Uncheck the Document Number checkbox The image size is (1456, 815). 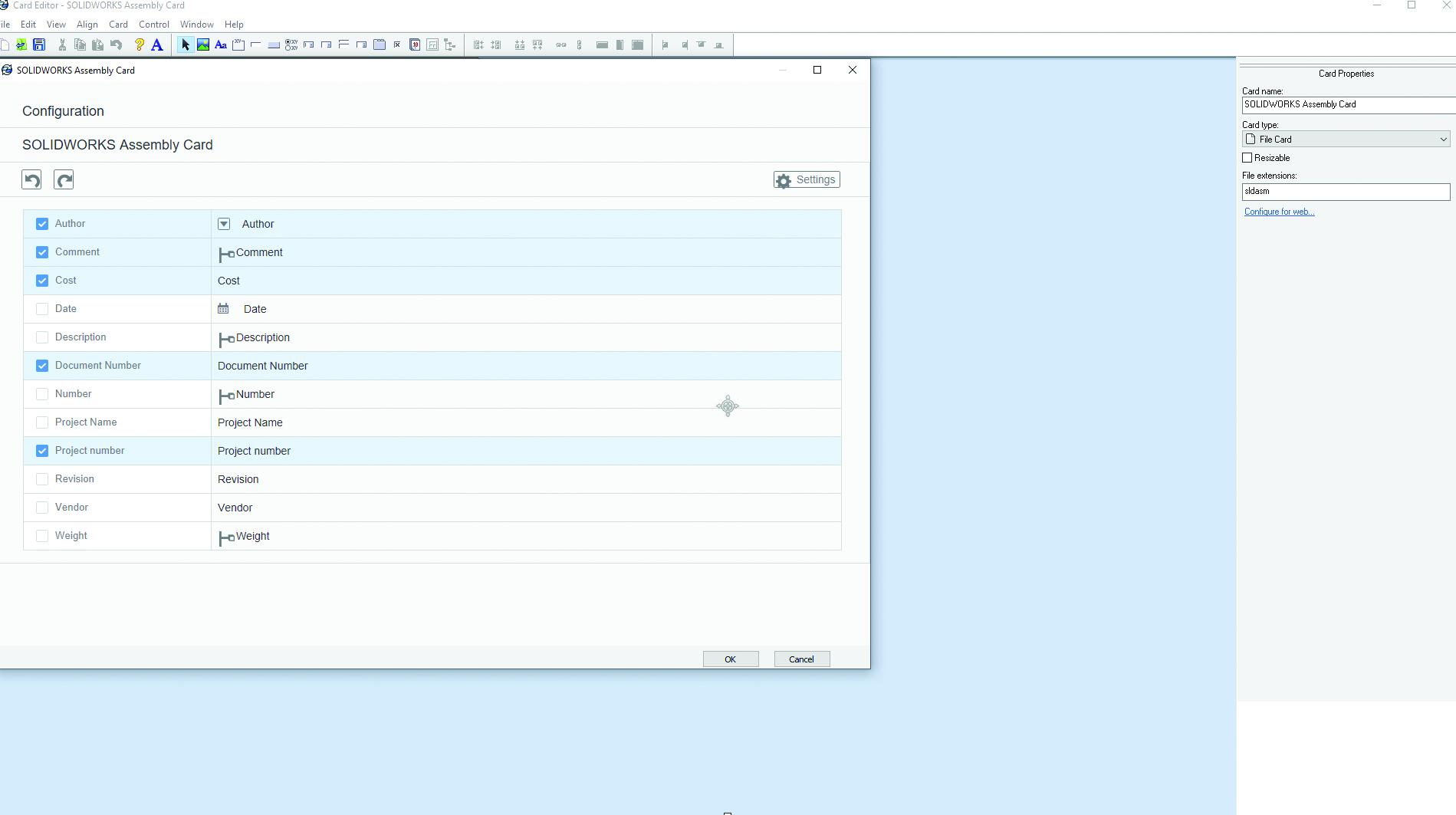pos(42,366)
